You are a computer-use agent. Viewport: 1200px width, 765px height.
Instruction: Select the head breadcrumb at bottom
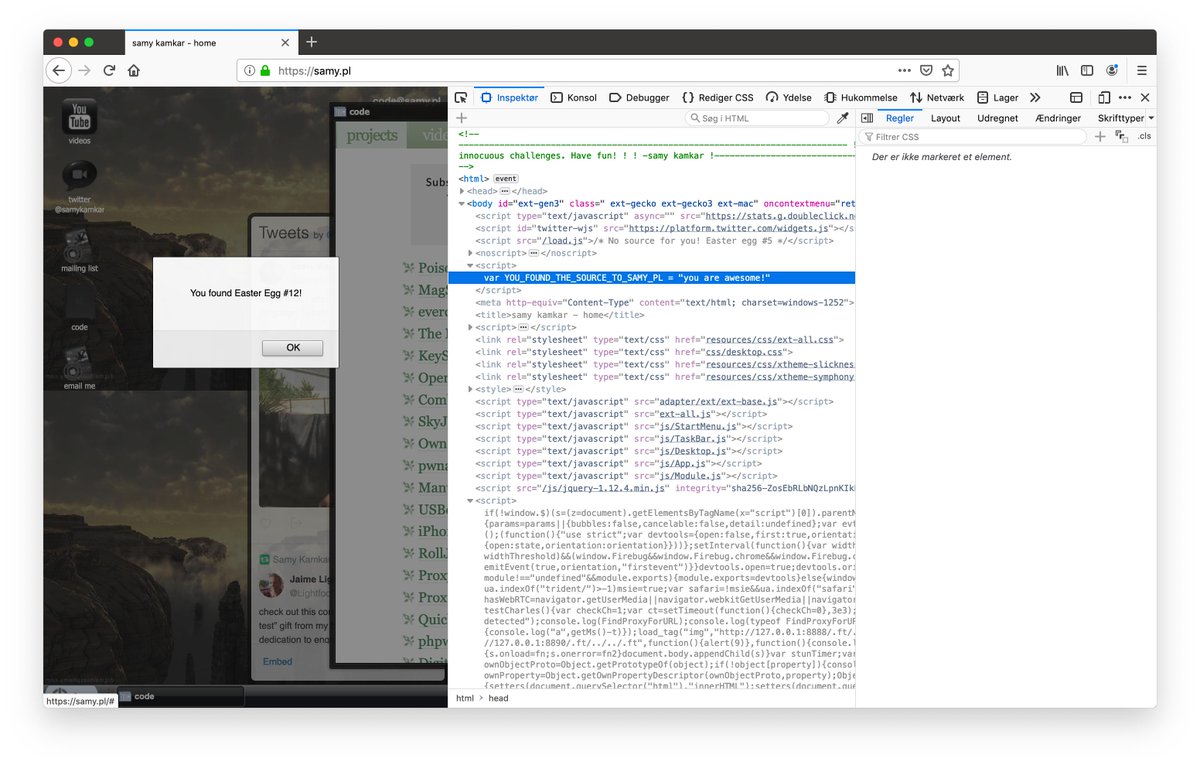(498, 698)
